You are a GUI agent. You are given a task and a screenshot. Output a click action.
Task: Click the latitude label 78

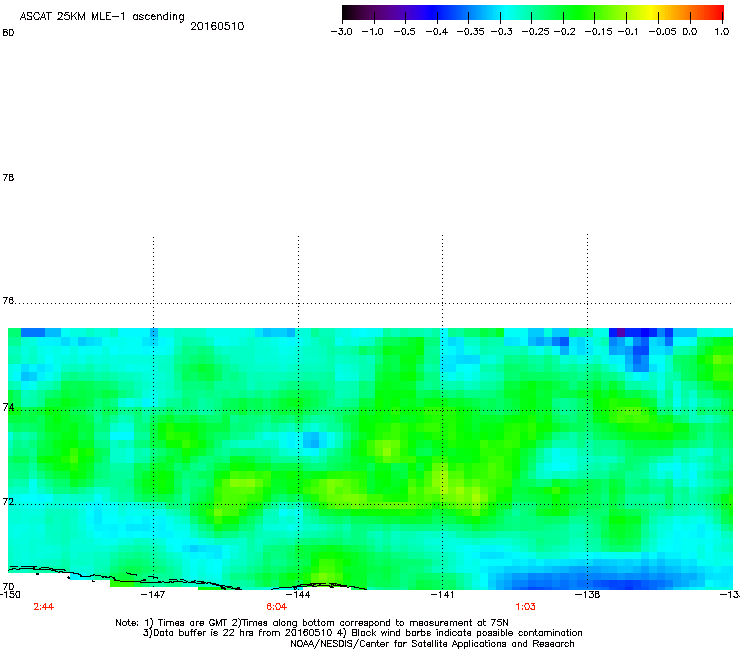pos(8,177)
